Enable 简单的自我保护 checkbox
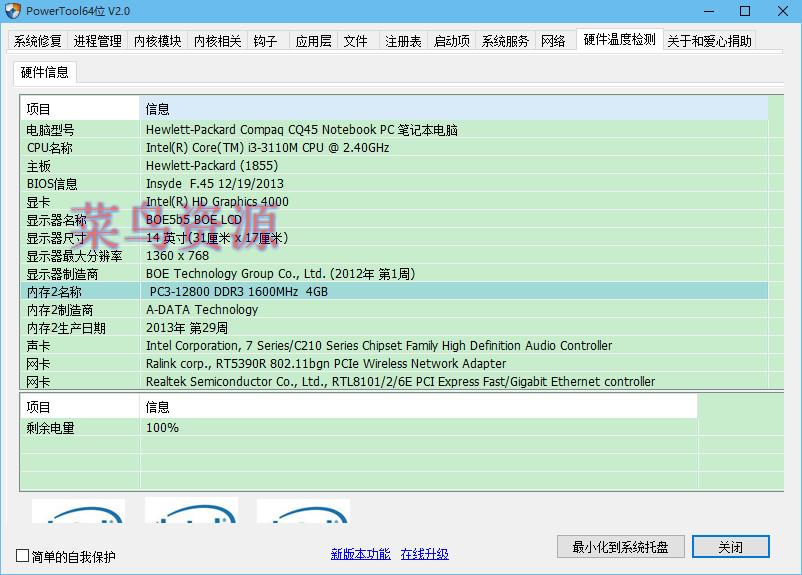 click(x=23, y=556)
